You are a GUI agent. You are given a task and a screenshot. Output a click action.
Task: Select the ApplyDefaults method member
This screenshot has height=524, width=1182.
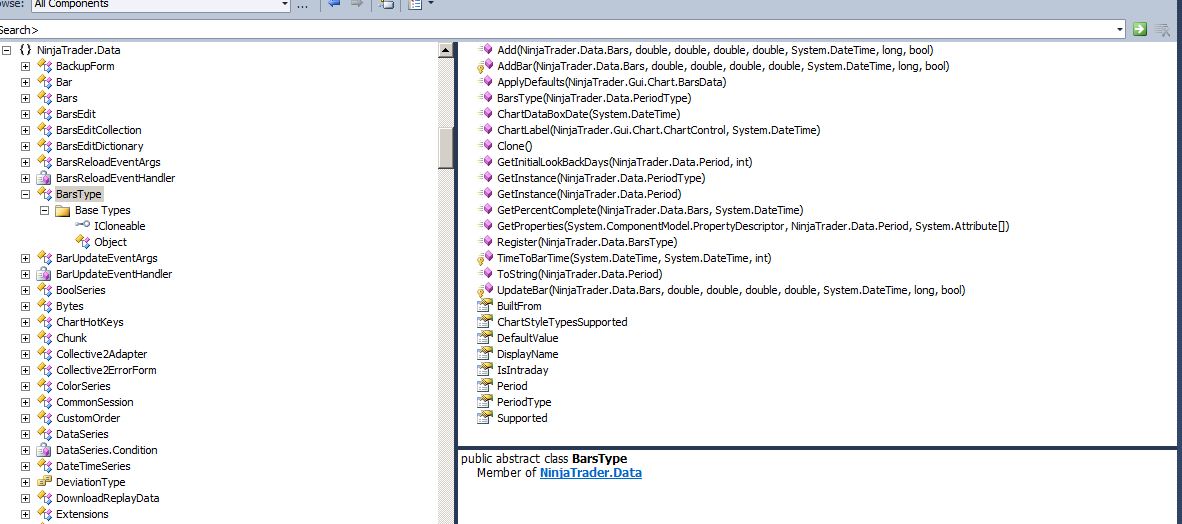pyautogui.click(x=611, y=82)
